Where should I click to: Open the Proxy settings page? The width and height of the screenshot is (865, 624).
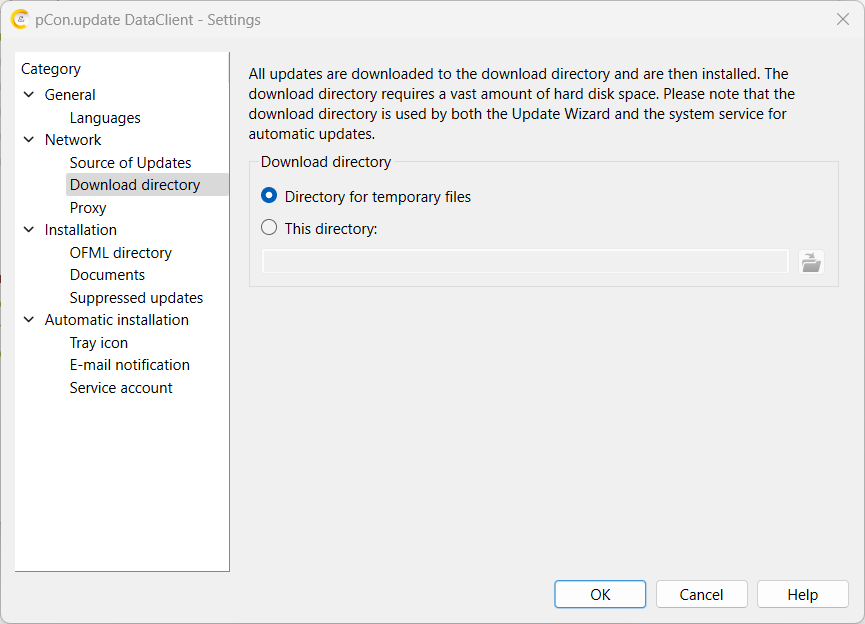88,208
